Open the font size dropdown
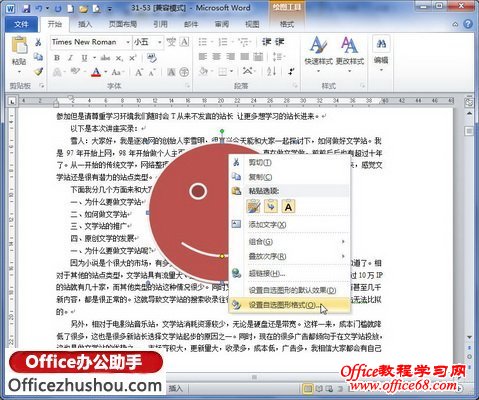The image size is (479, 400). 160,42
